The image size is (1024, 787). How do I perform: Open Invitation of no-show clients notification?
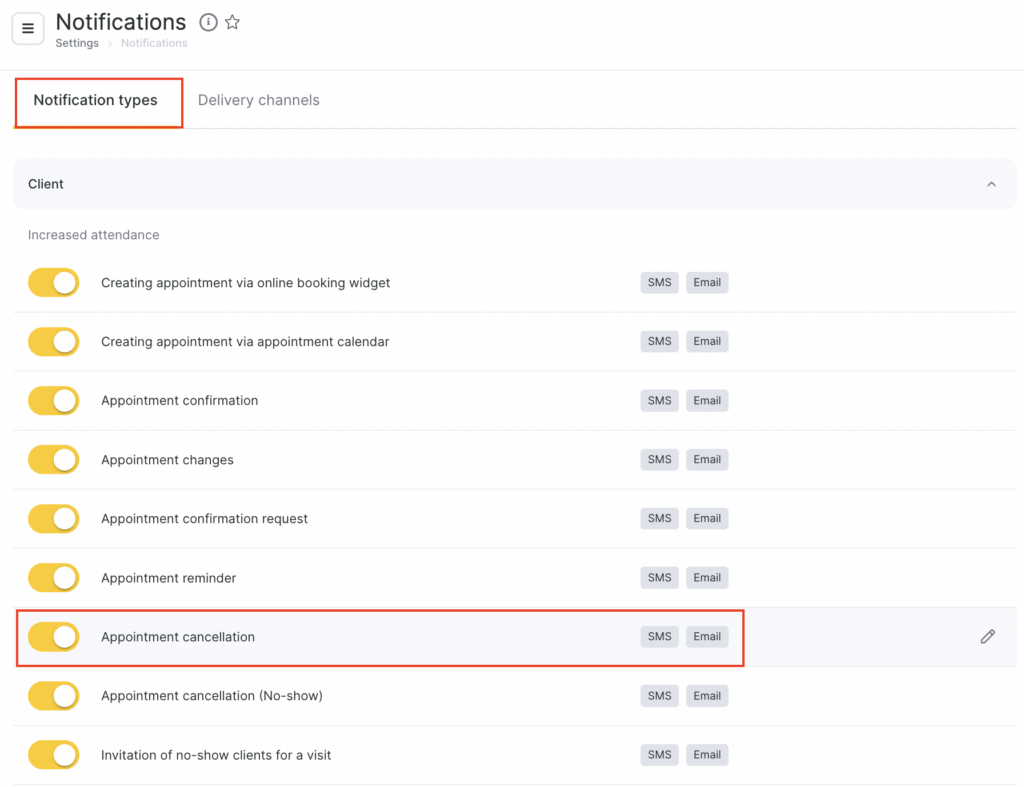[216, 755]
